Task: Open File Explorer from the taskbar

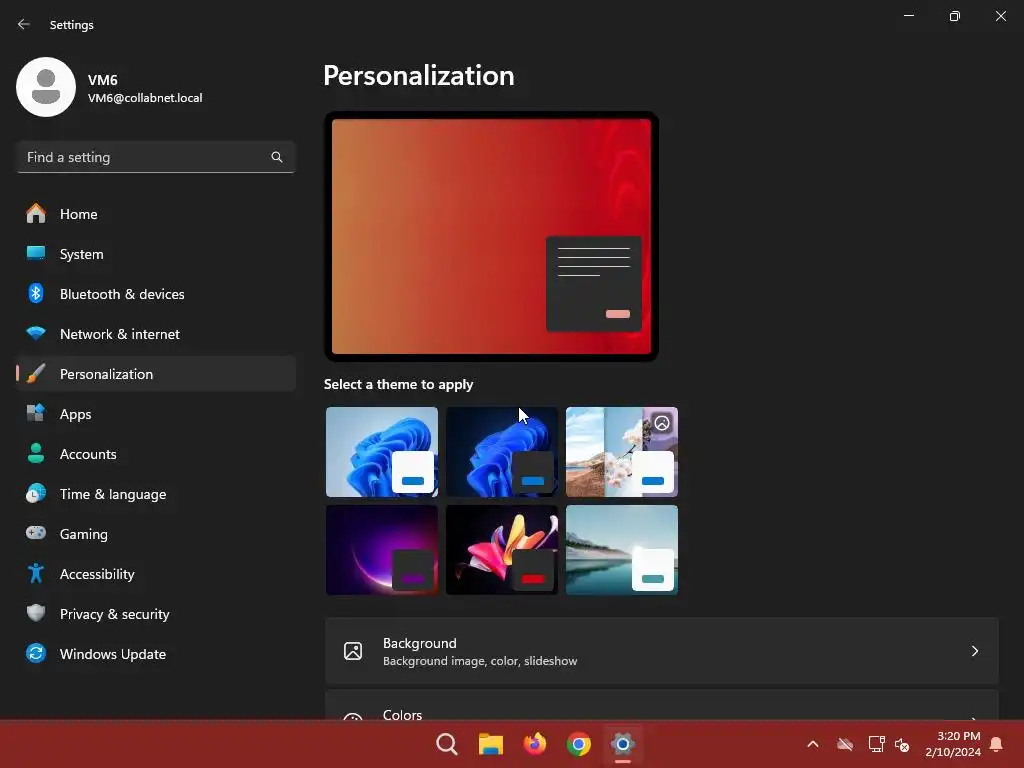Action: [490, 744]
